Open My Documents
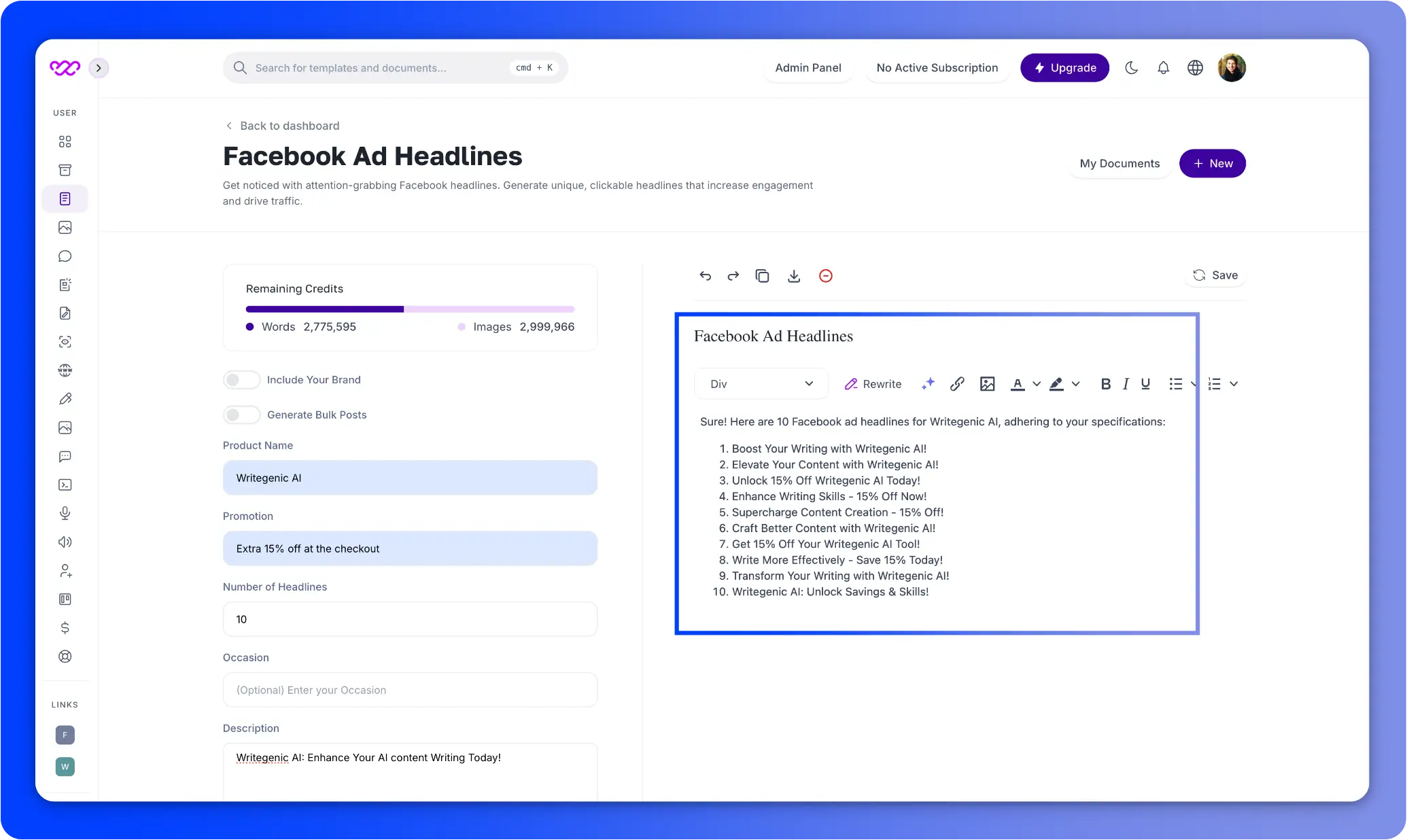Image resolution: width=1407 pixels, height=840 pixels. point(1119,164)
